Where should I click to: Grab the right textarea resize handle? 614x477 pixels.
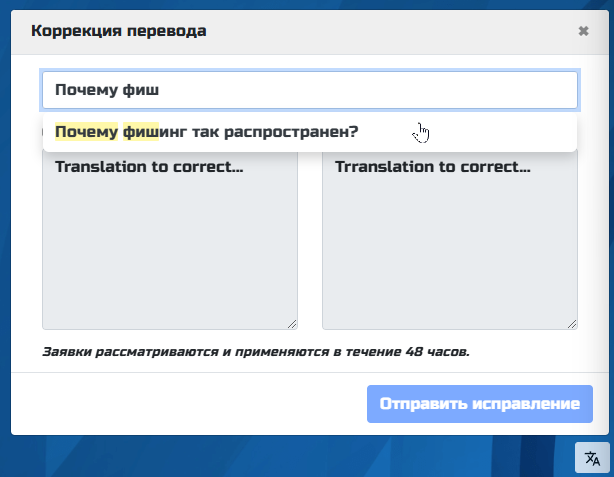pyautogui.click(x=572, y=323)
